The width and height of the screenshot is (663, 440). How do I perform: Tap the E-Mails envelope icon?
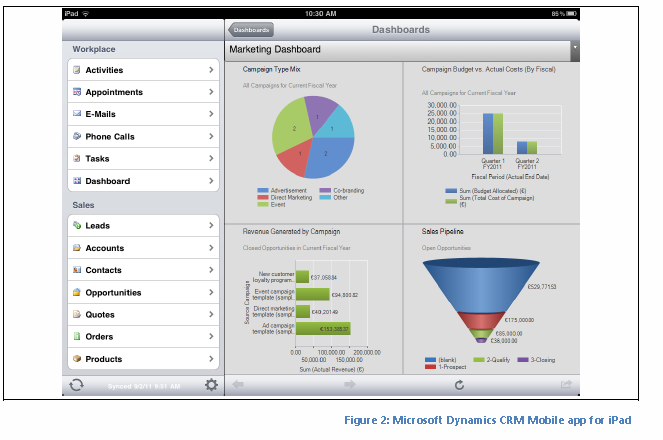pyautogui.click(x=77, y=113)
